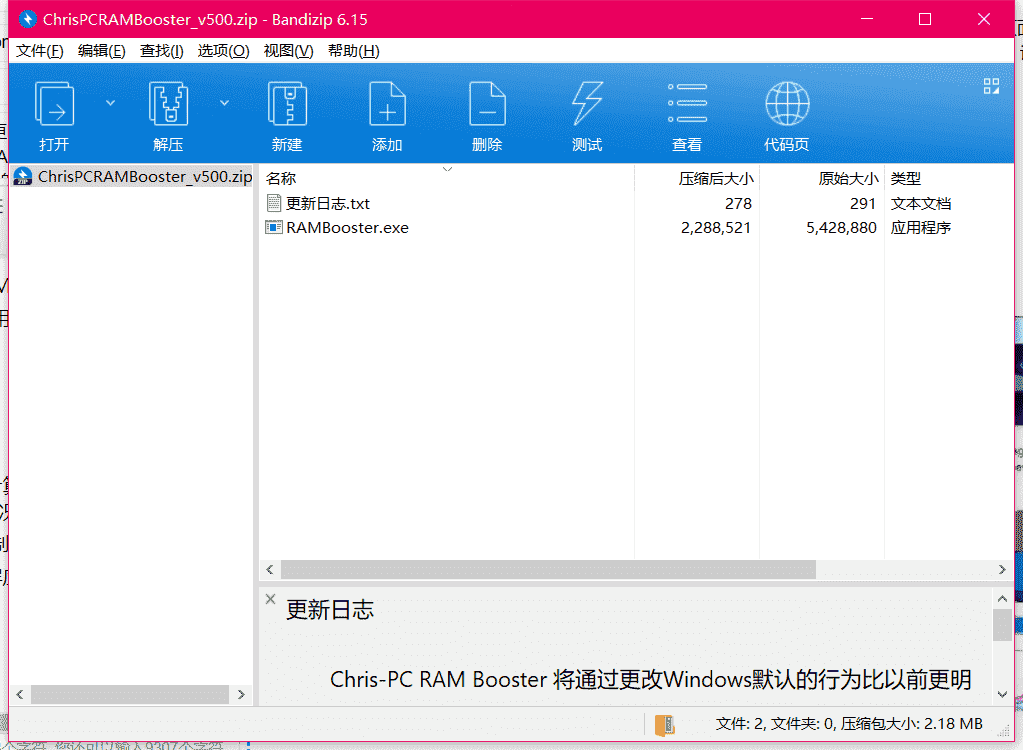Click the 291 original size cell
This screenshot has height=750, width=1023.
click(x=863, y=203)
